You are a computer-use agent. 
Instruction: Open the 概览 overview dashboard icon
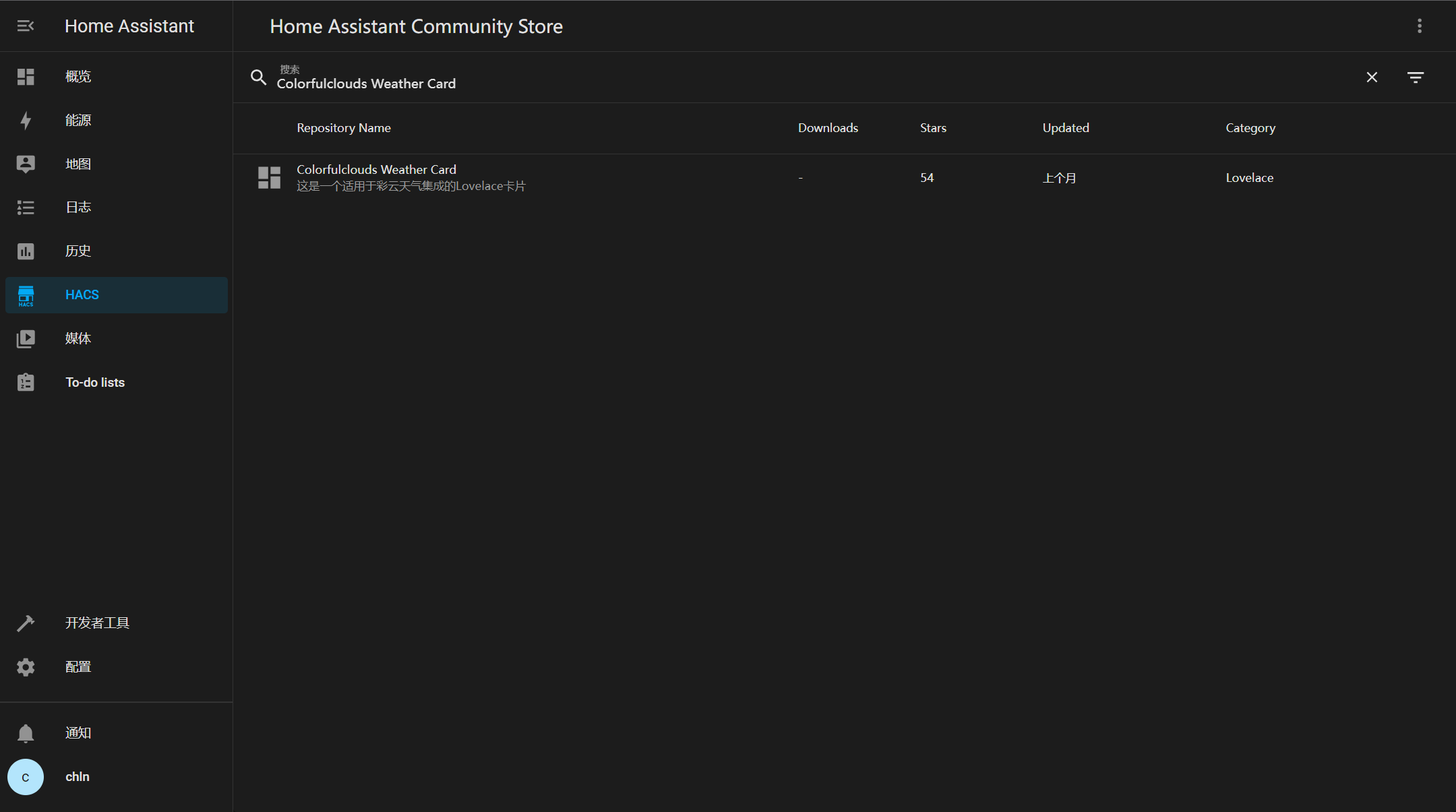pos(26,77)
